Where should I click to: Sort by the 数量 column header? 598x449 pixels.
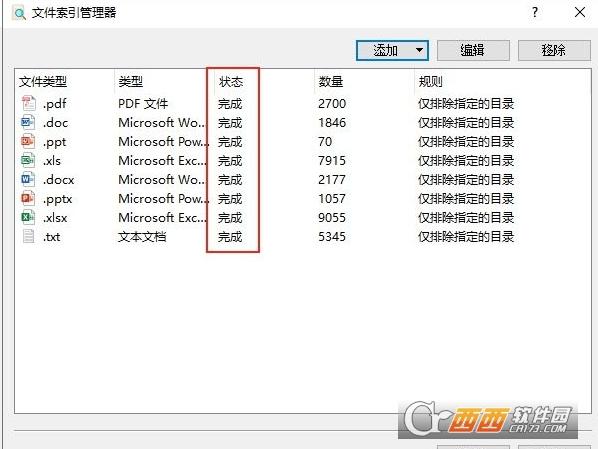331,81
